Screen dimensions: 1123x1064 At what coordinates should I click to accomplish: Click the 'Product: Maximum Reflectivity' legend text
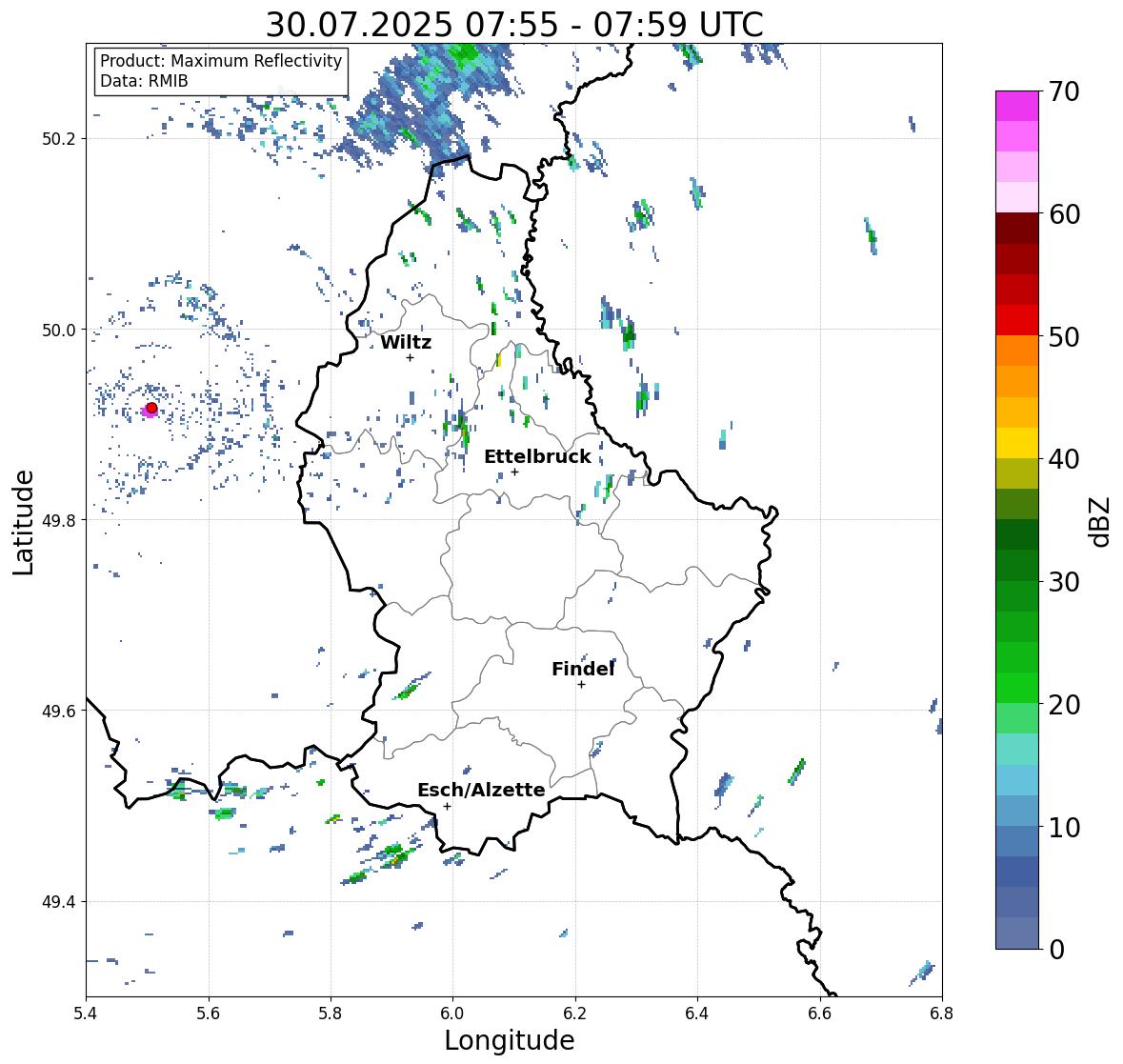[x=221, y=61]
